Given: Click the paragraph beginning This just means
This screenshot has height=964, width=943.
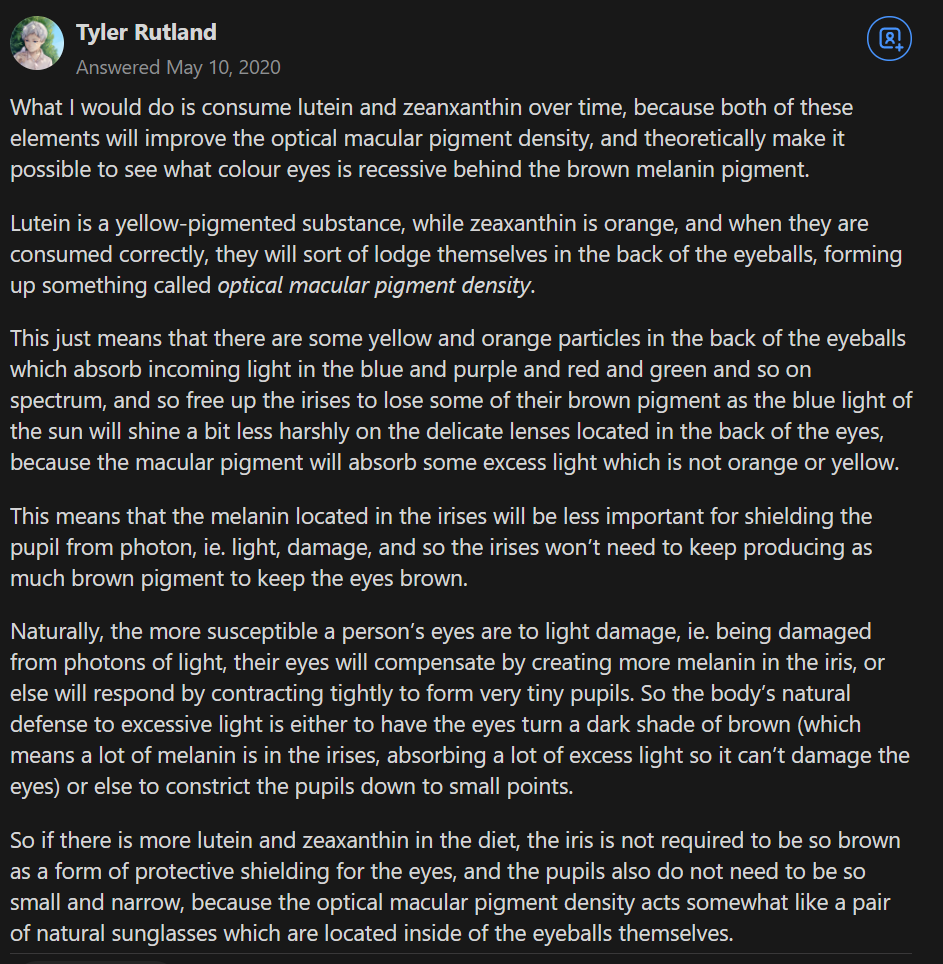Looking at the screenshot, I should [x=461, y=400].
